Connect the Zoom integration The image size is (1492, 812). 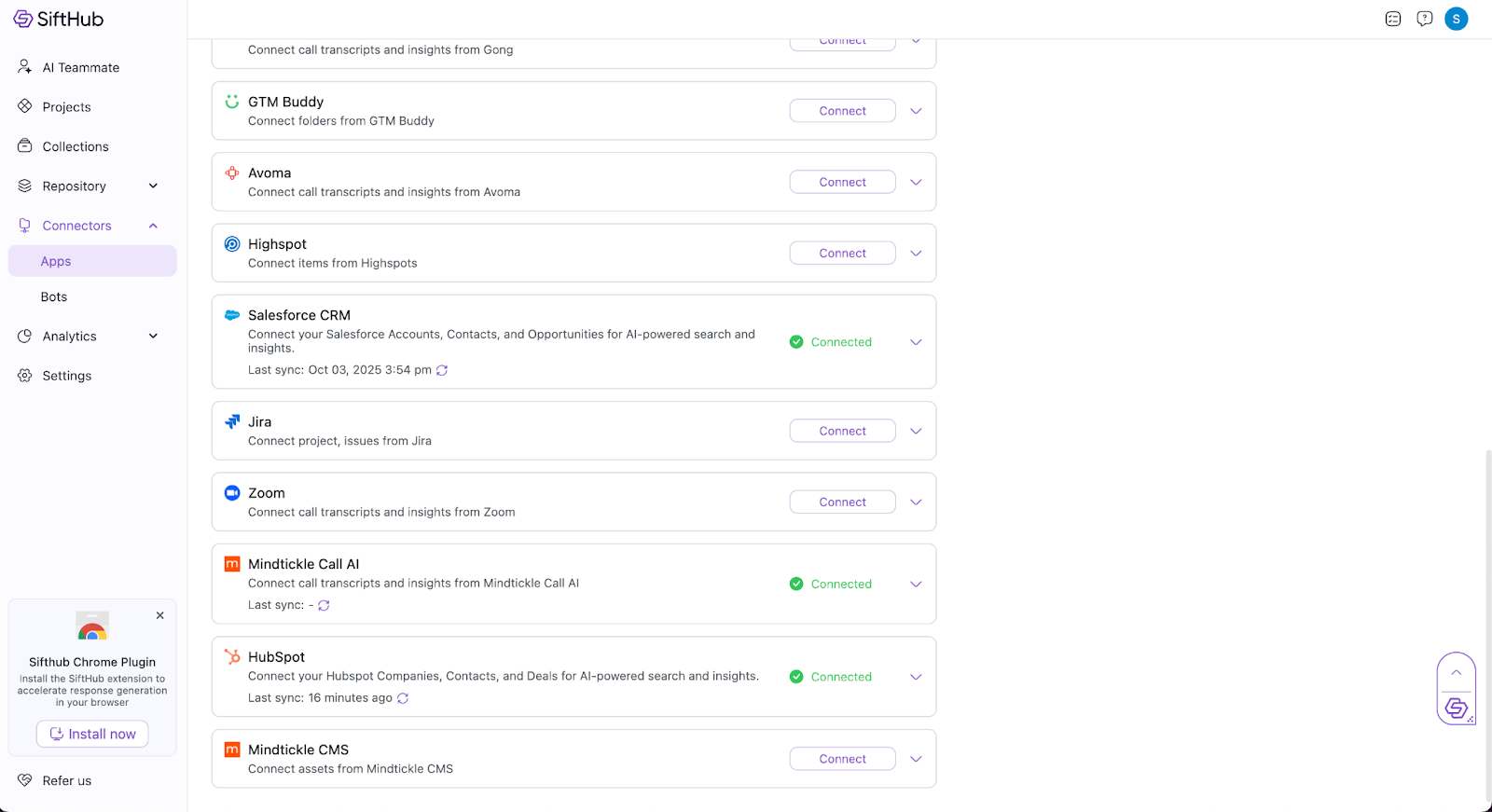tap(842, 502)
